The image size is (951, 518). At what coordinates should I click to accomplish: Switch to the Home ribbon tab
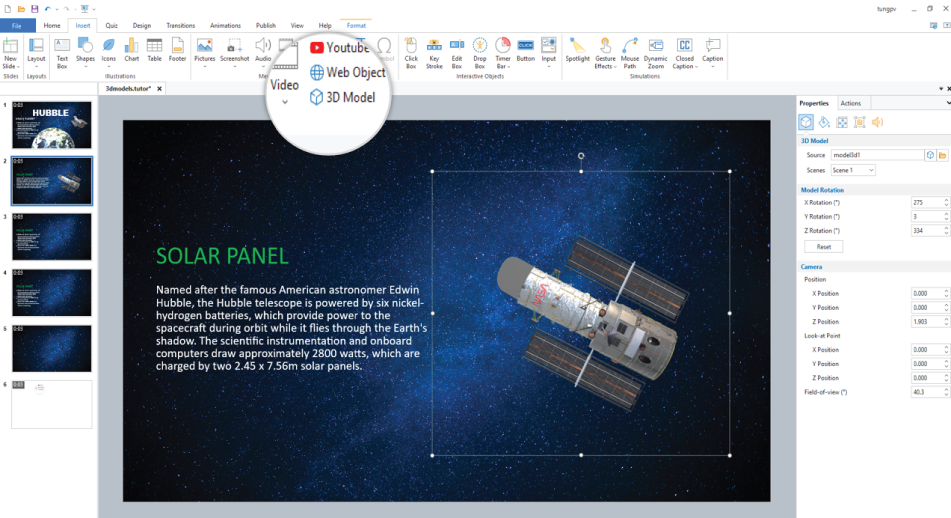52,25
